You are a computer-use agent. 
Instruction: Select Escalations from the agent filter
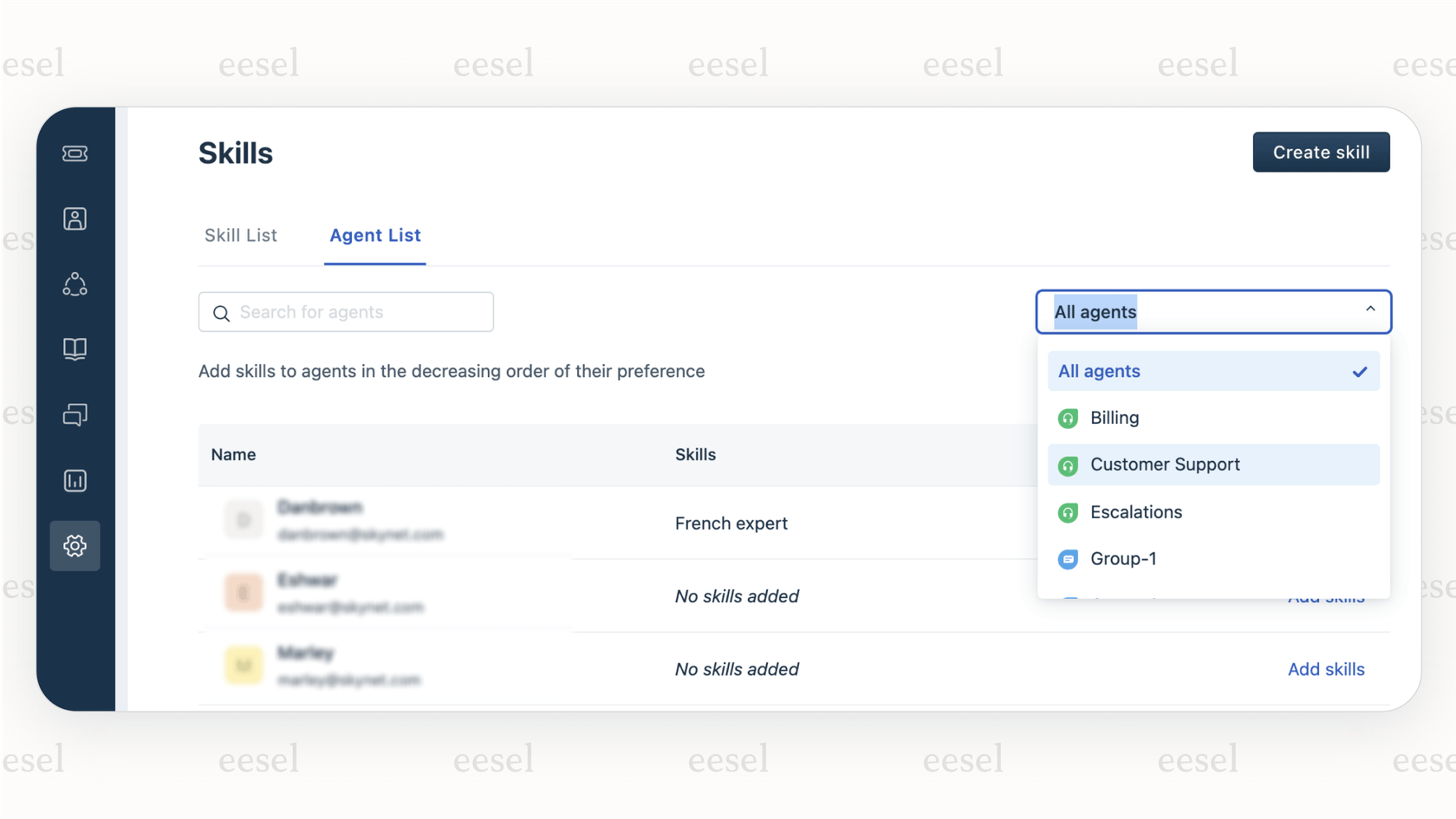coord(1136,512)
